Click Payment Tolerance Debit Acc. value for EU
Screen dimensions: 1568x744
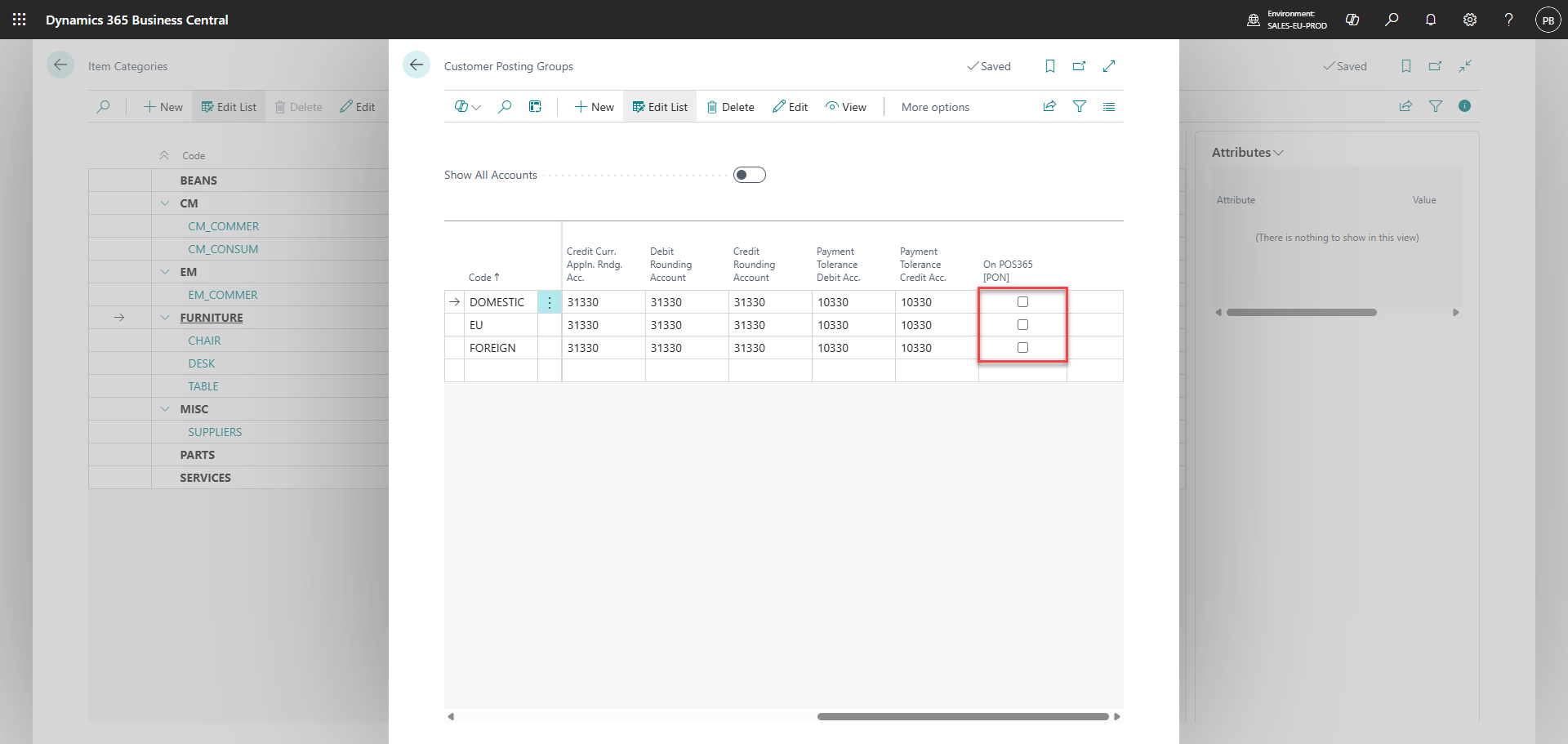853,325
